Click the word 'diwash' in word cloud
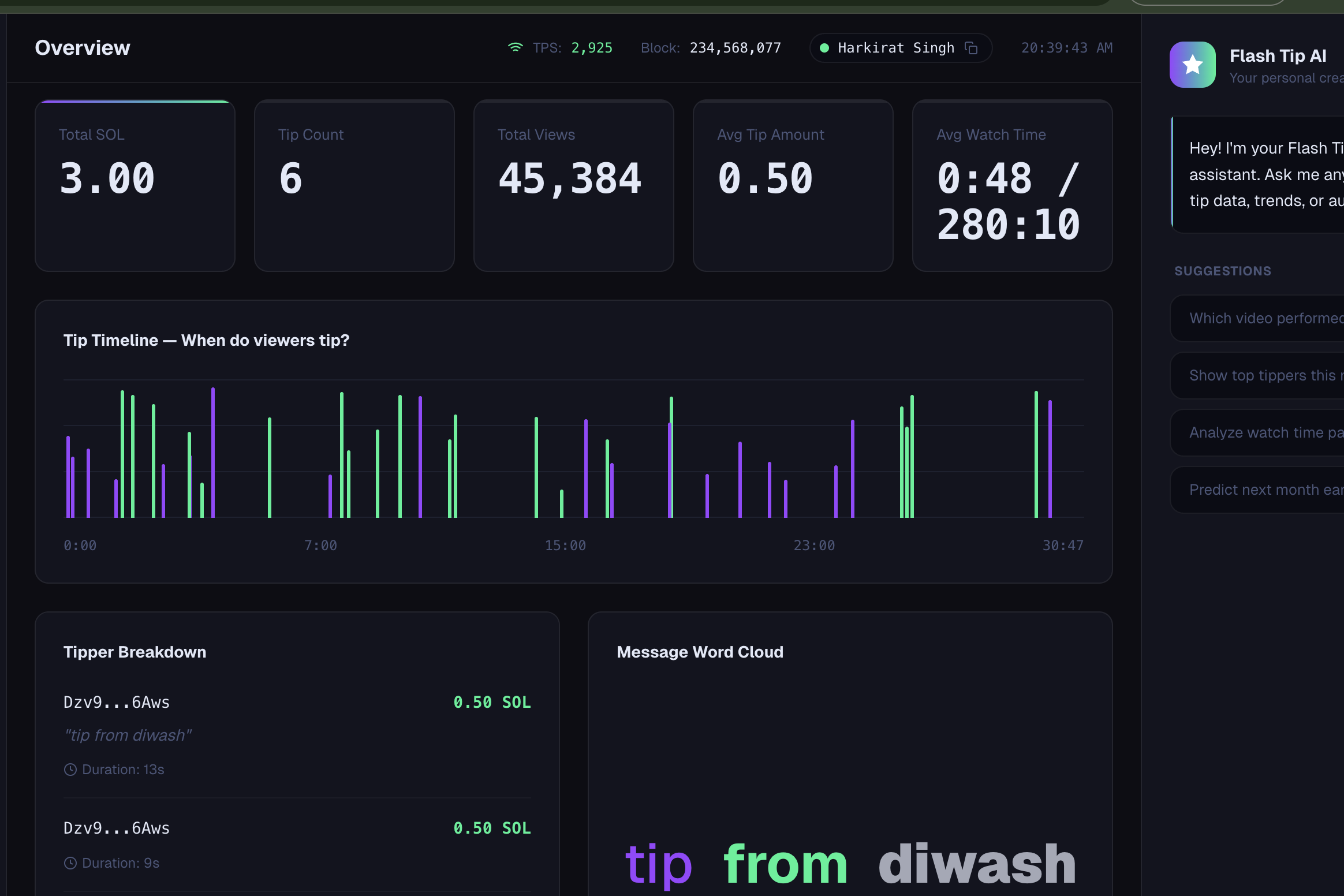This screenshot has height=896, width=1344. click(977, 864)
